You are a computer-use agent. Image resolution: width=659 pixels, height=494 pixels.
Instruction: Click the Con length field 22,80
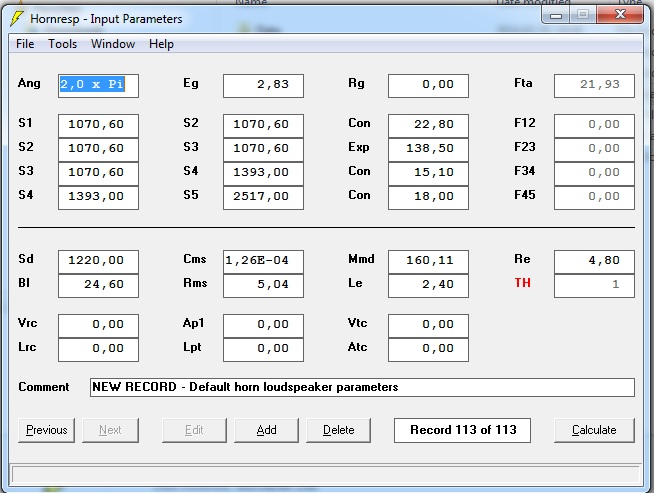(428, 125)
